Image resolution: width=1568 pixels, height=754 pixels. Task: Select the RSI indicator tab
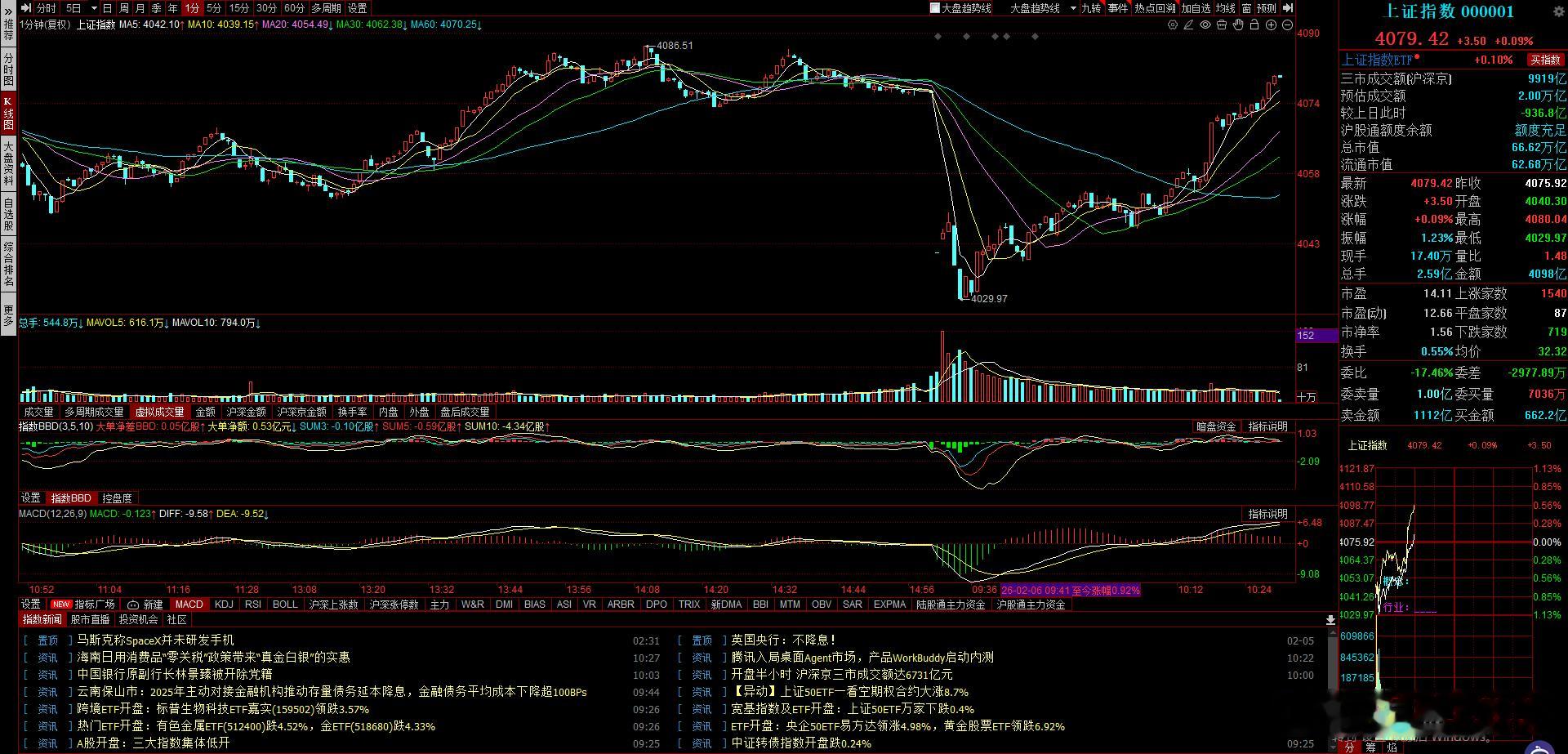(253, 605)
